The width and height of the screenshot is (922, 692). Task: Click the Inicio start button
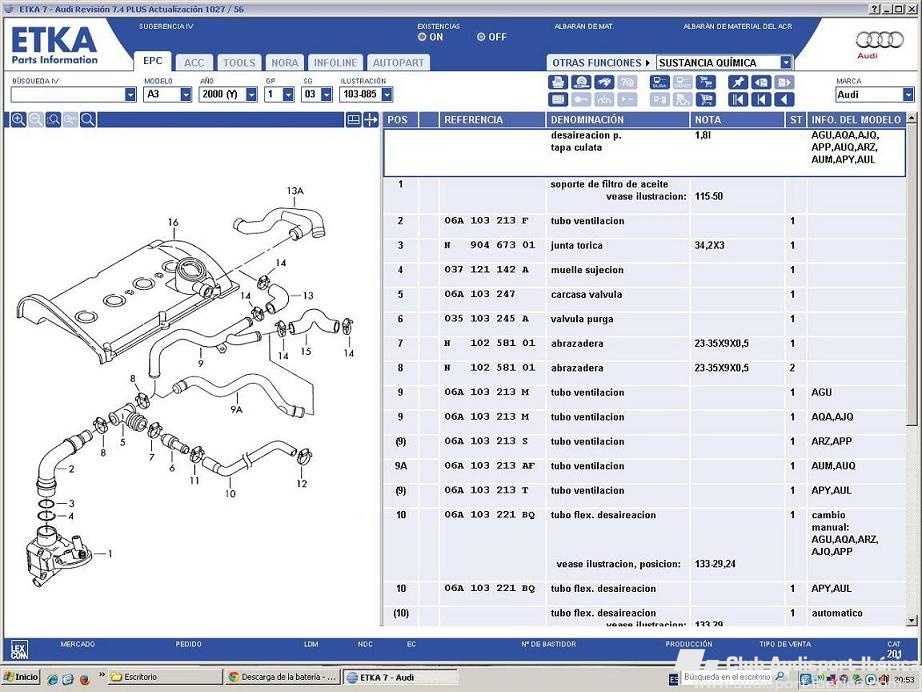point(21,677)
